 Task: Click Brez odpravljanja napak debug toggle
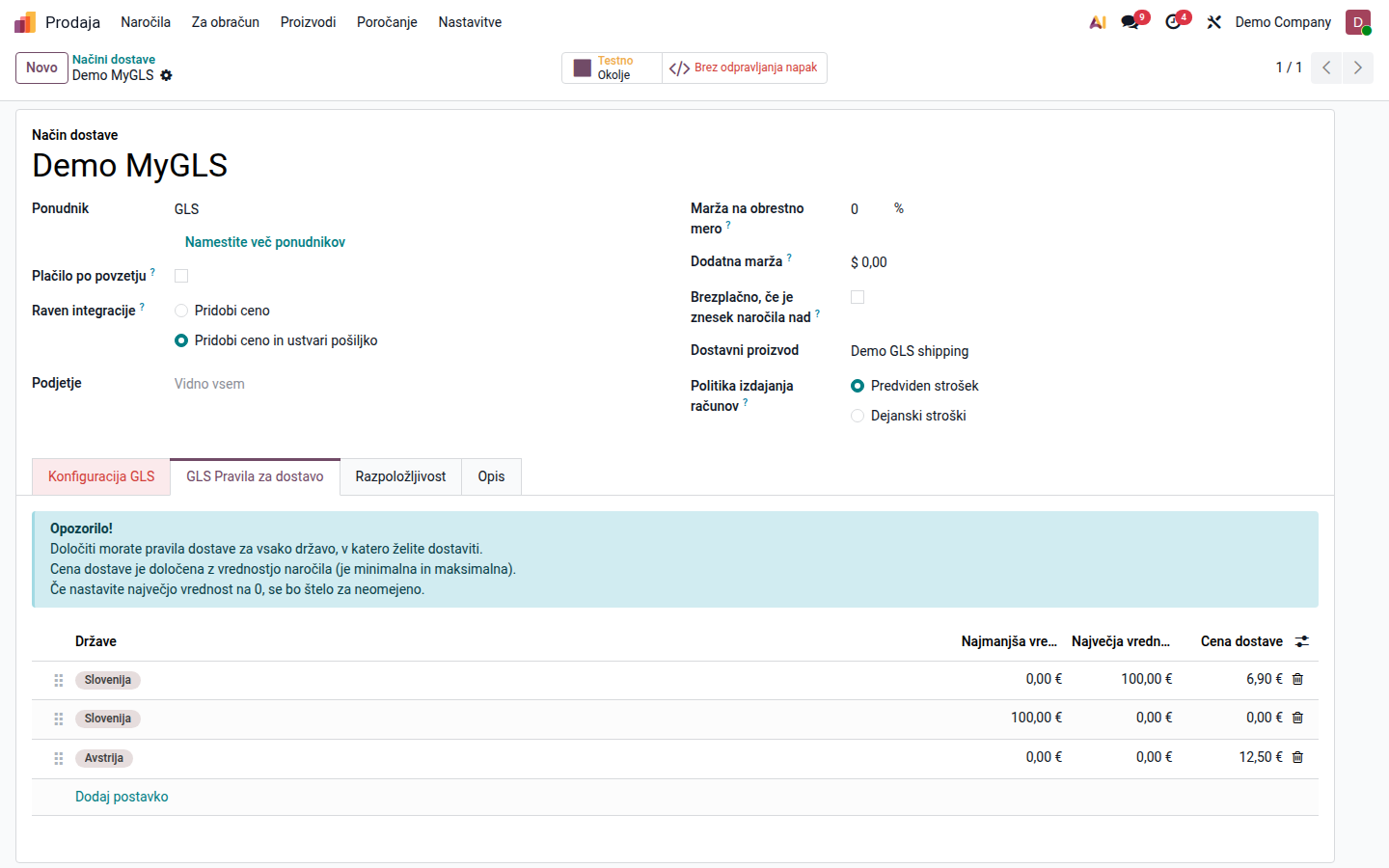(x=744, y=68)
